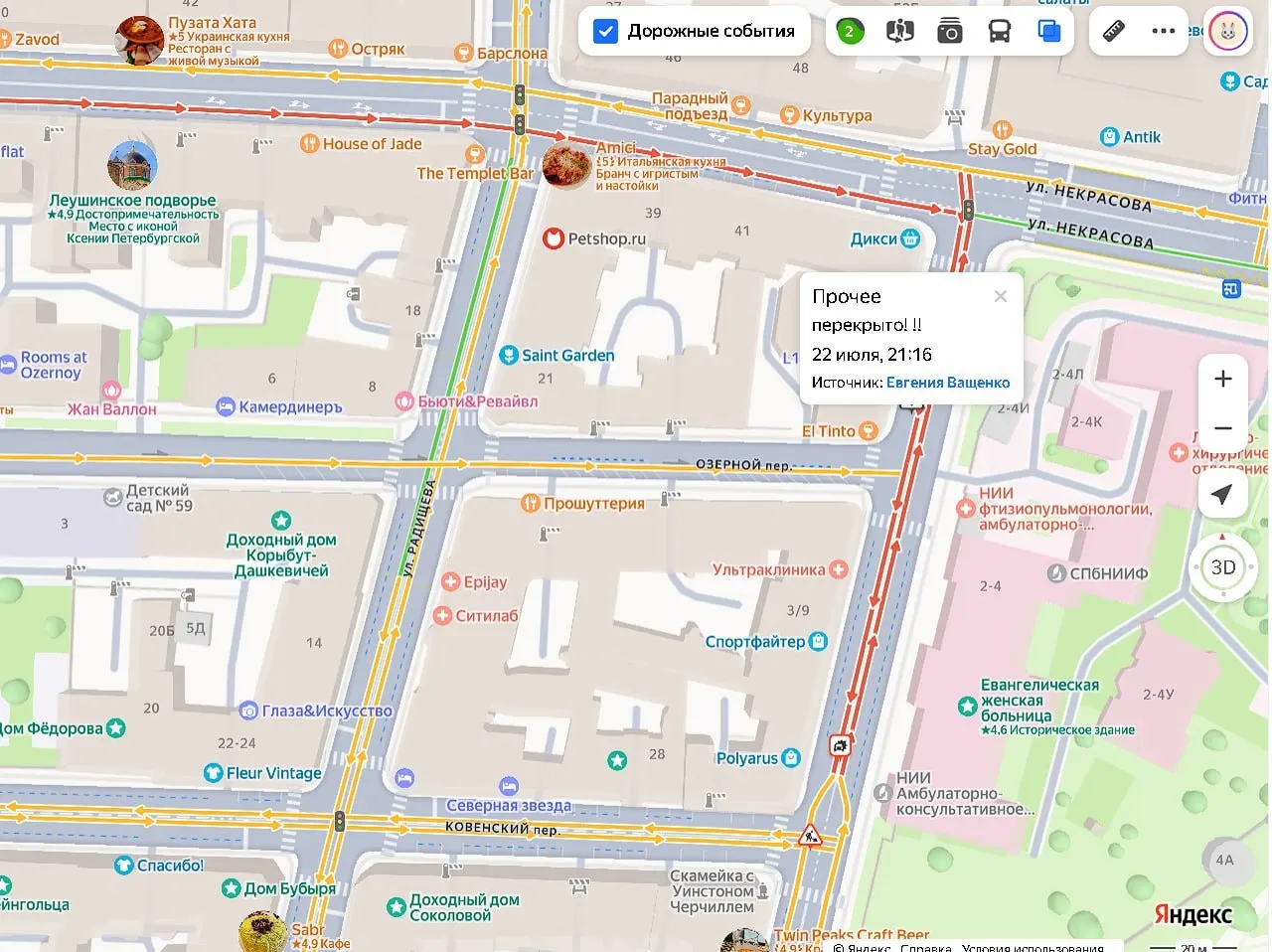Open the blue map layers selector
The width and height of the screenshot is (1272, 952).
pos(1048,32)
